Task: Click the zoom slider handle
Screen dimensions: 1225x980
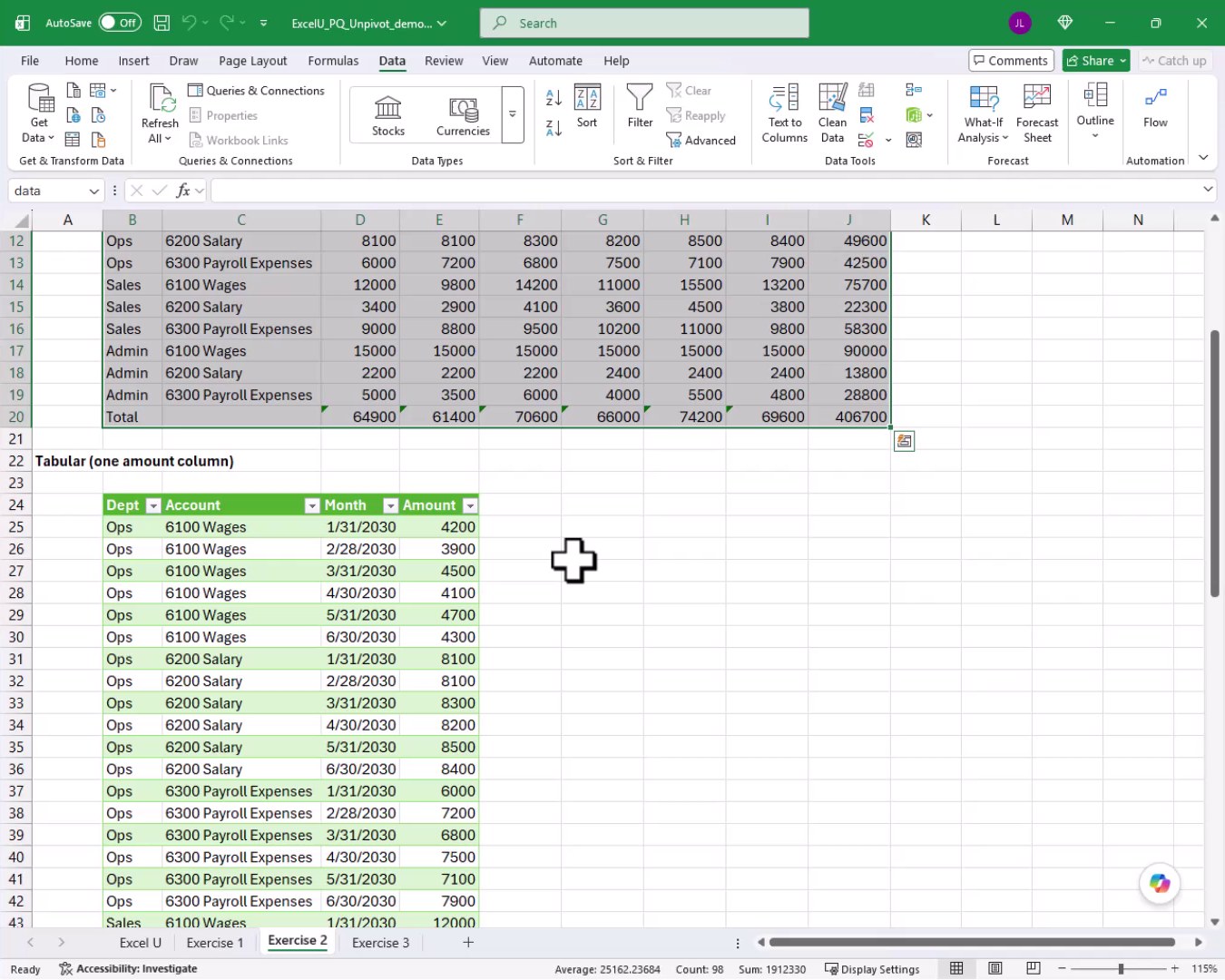Action: click(1121, 969)
